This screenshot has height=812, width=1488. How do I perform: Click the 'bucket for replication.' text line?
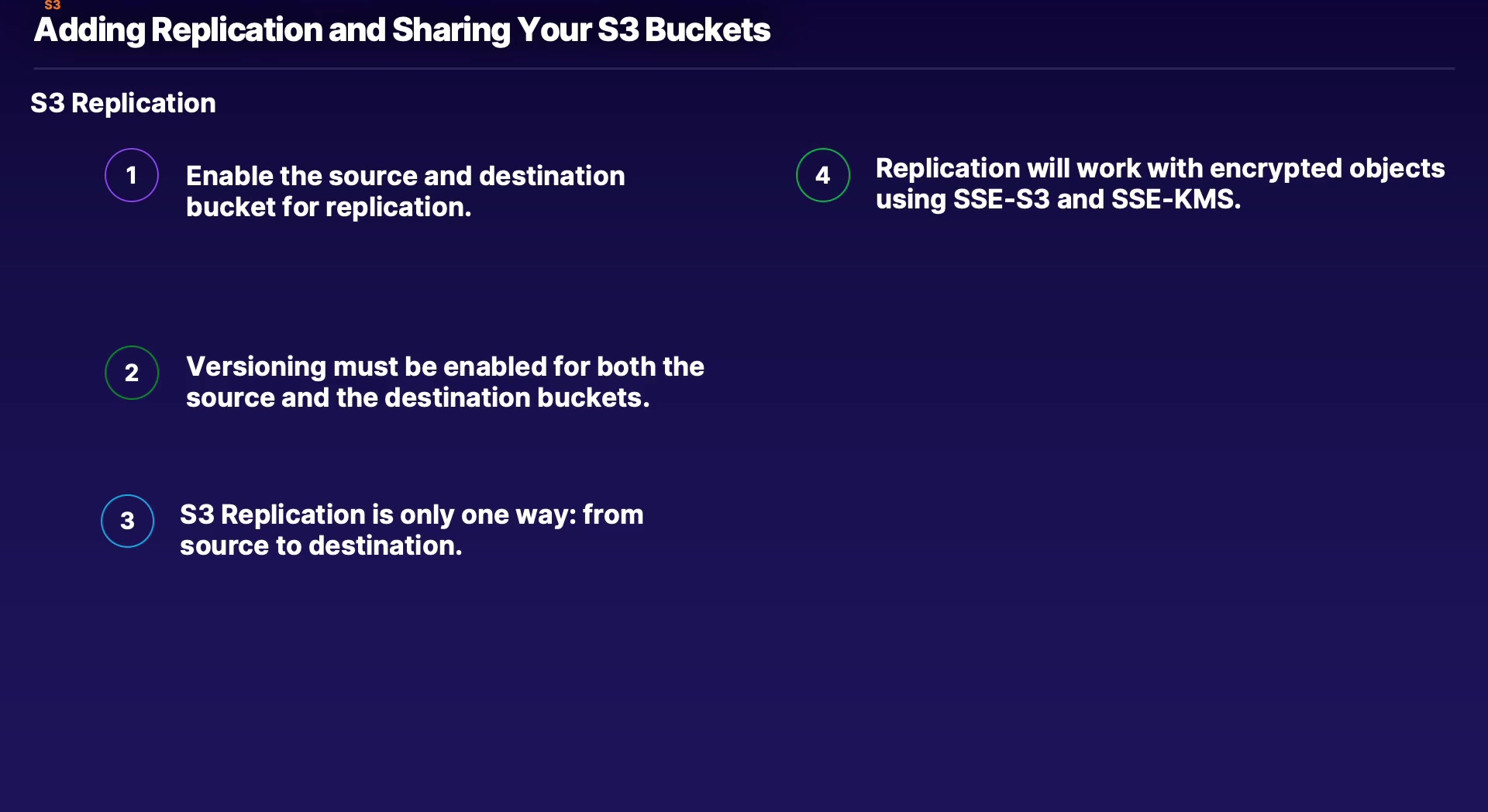(x=329, y=207)
